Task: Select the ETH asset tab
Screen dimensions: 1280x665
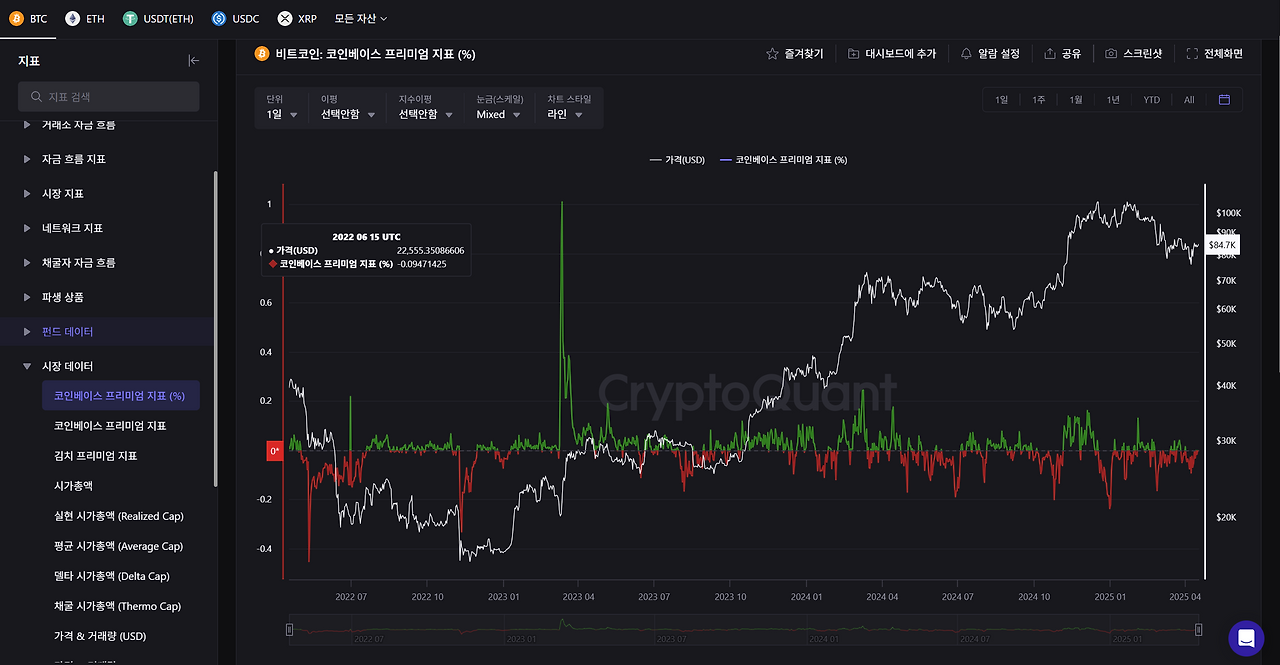Action: coord(85,18)
